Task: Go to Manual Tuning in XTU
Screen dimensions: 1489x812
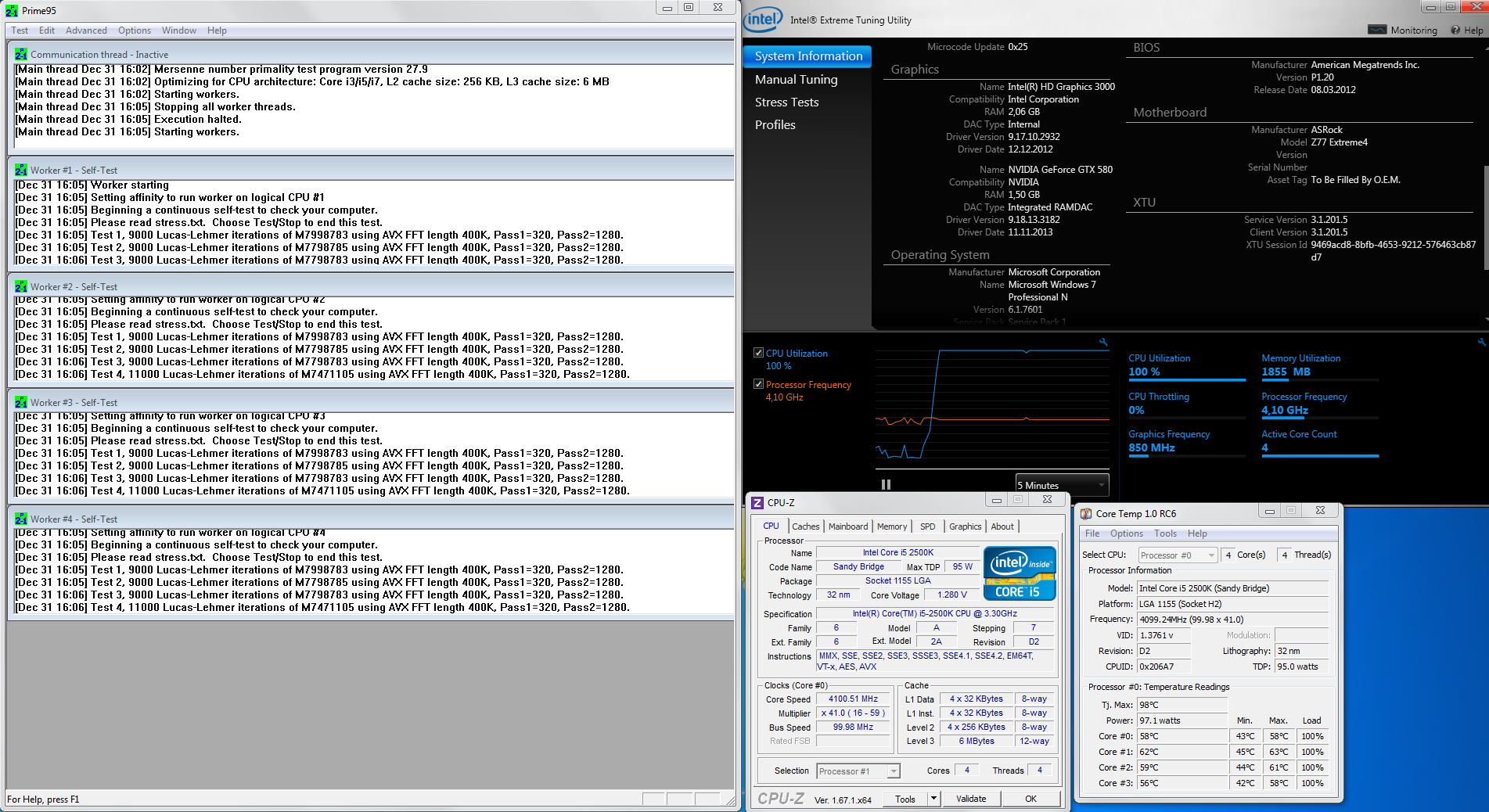Action: pyautogui.click(x=796, y=80)
